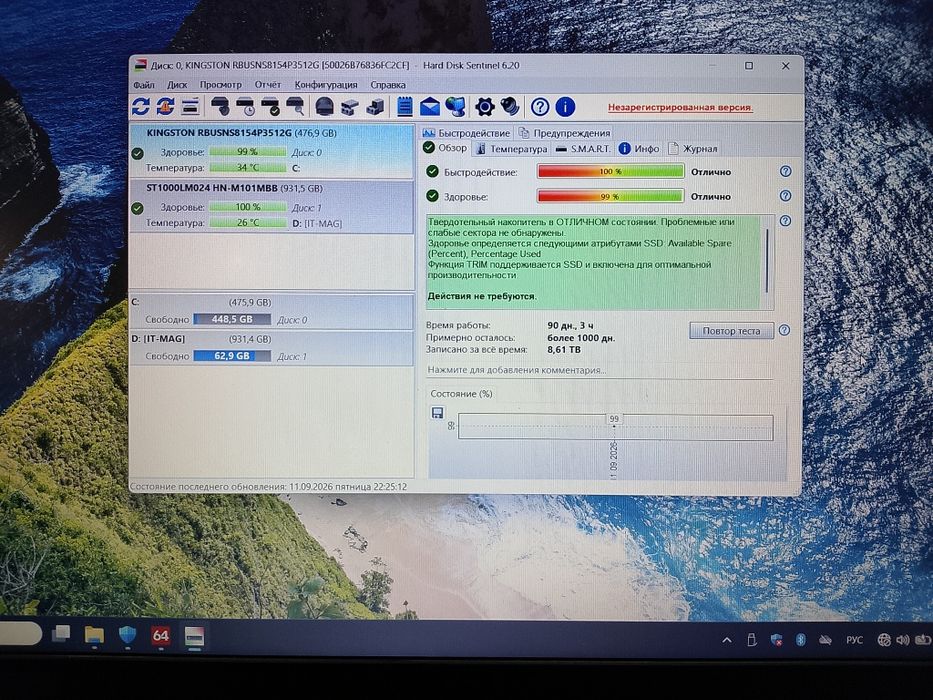Click the Kingston 34 °C temperature bar
The height and width of the screenshot is (700, 933).
(248, 167)
